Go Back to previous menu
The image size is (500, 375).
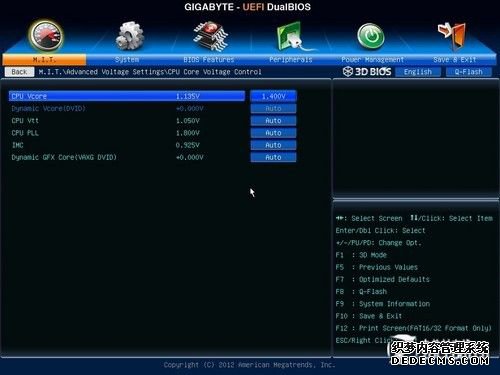19,72
